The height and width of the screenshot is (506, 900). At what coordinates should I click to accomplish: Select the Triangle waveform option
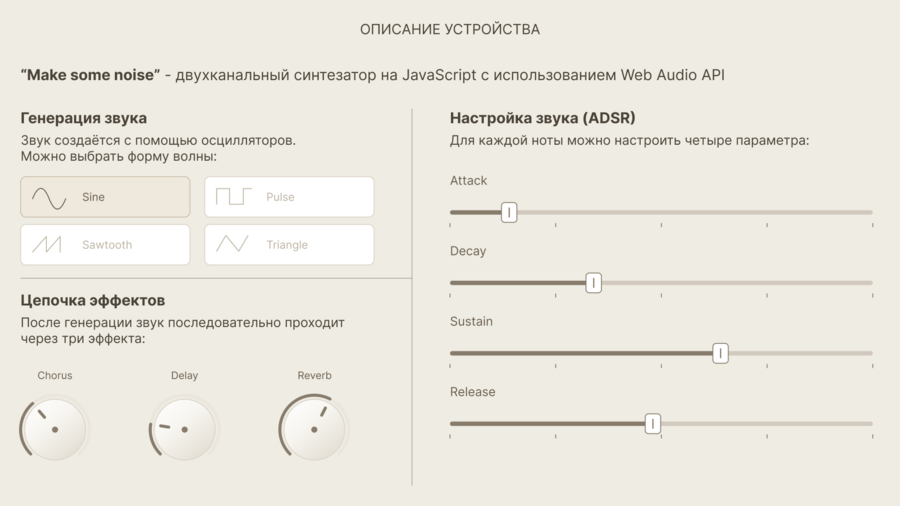tap(289, 245)
